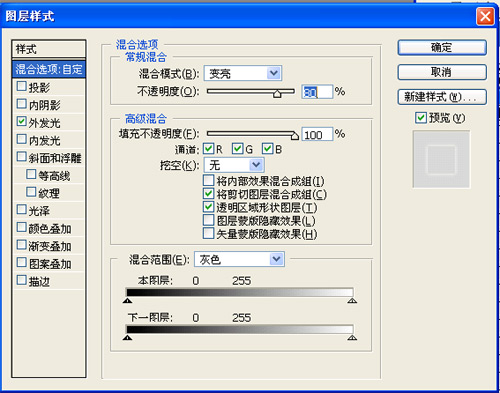The width and height of the screenshot is (500, 393).
Task: Enable the 光泽 satin checkbox
Action: [22, 209]
